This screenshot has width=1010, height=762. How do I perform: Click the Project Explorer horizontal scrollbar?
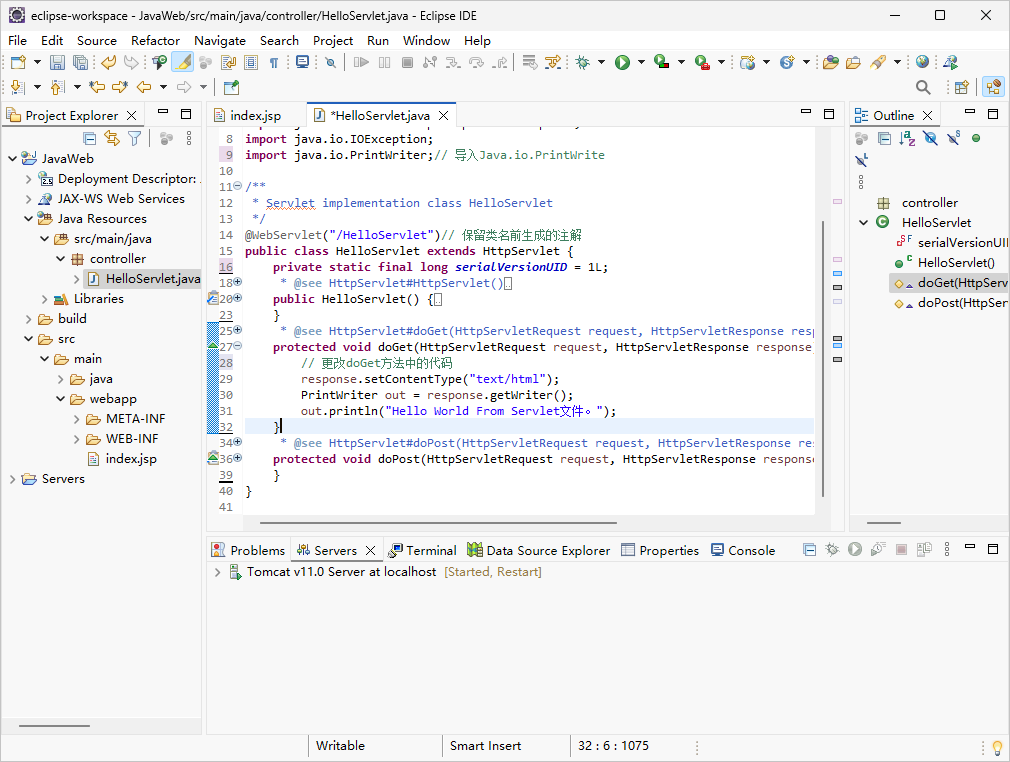point(54,726)
